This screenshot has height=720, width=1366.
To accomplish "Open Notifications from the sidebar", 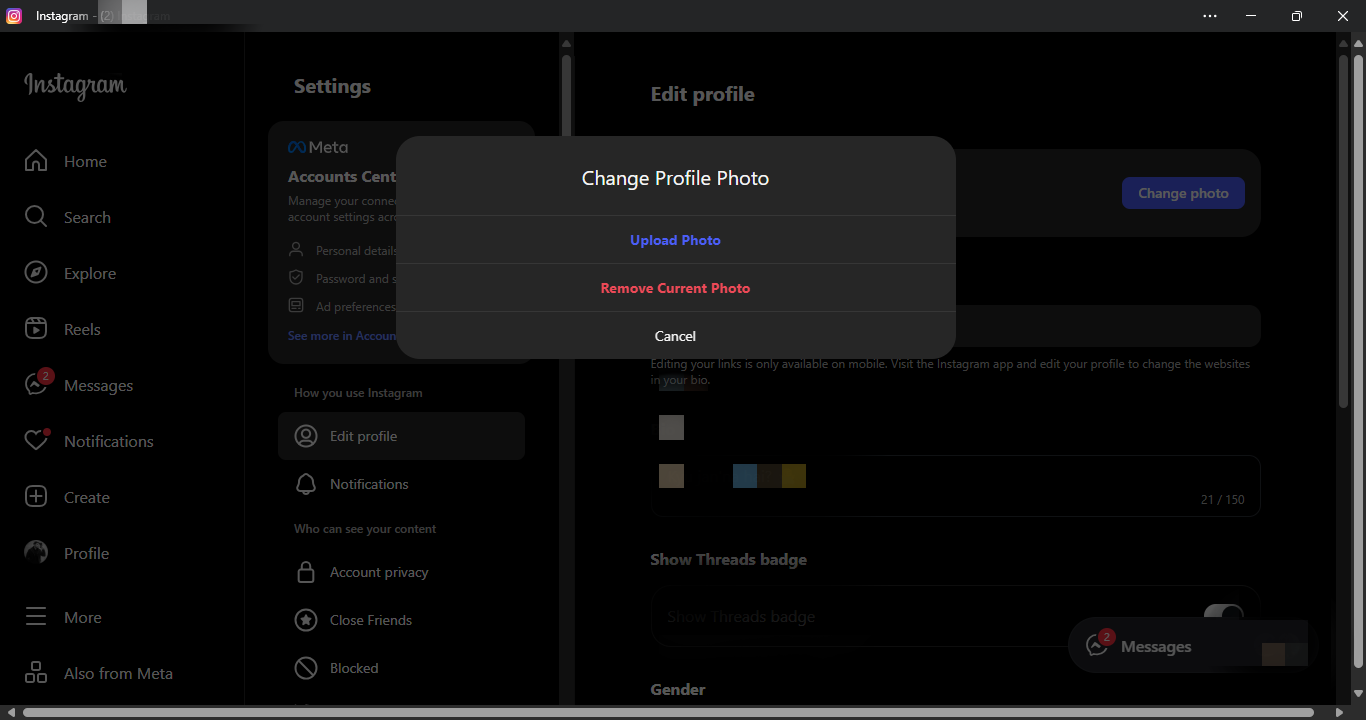I will [x=110, y=441].
